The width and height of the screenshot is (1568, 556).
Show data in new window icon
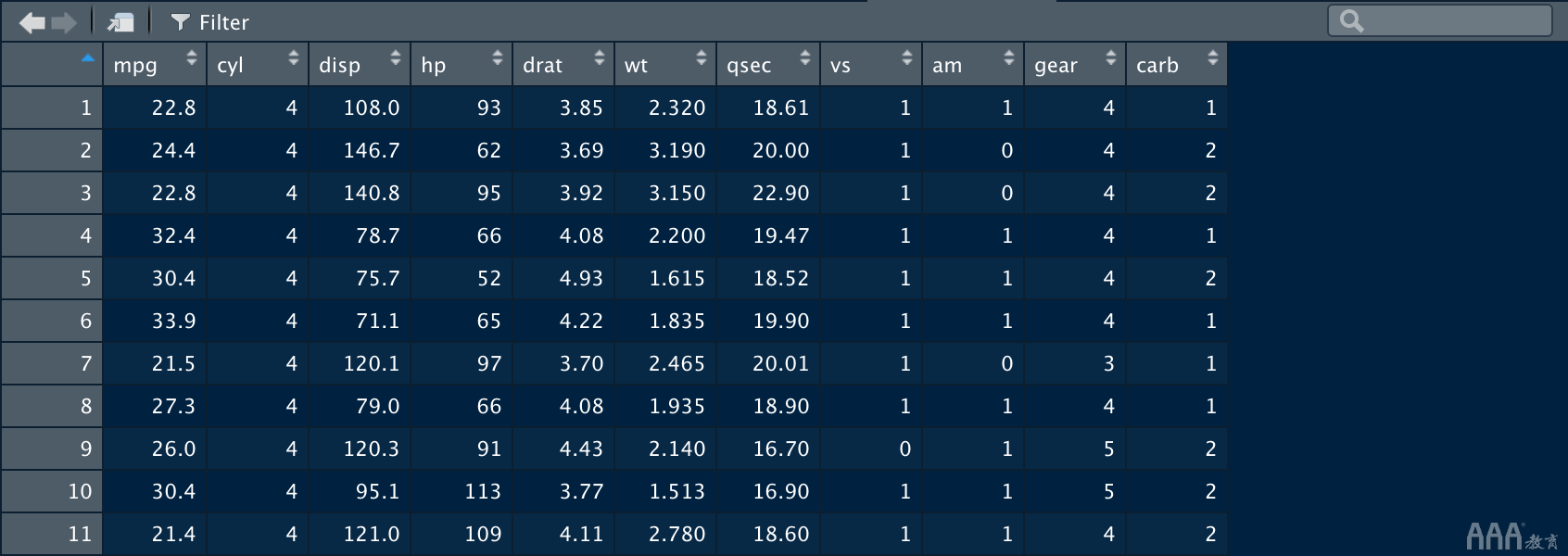[120, 22]
